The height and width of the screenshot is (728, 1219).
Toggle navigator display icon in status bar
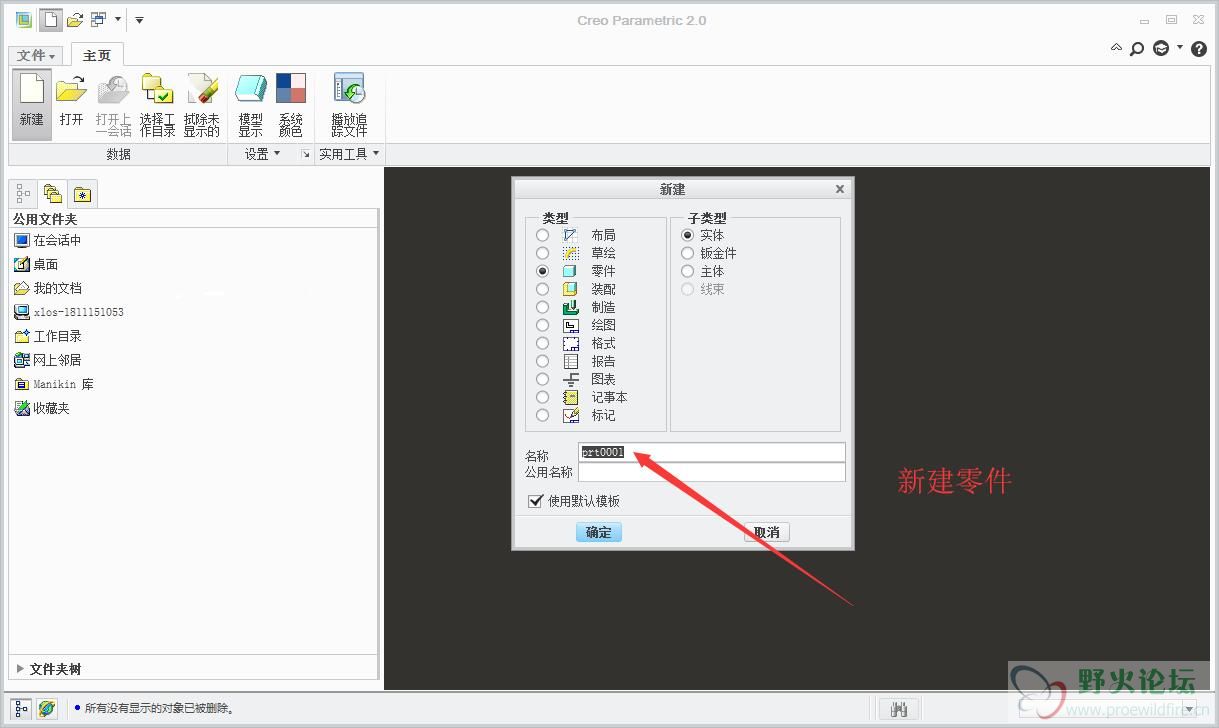(22, 708)
